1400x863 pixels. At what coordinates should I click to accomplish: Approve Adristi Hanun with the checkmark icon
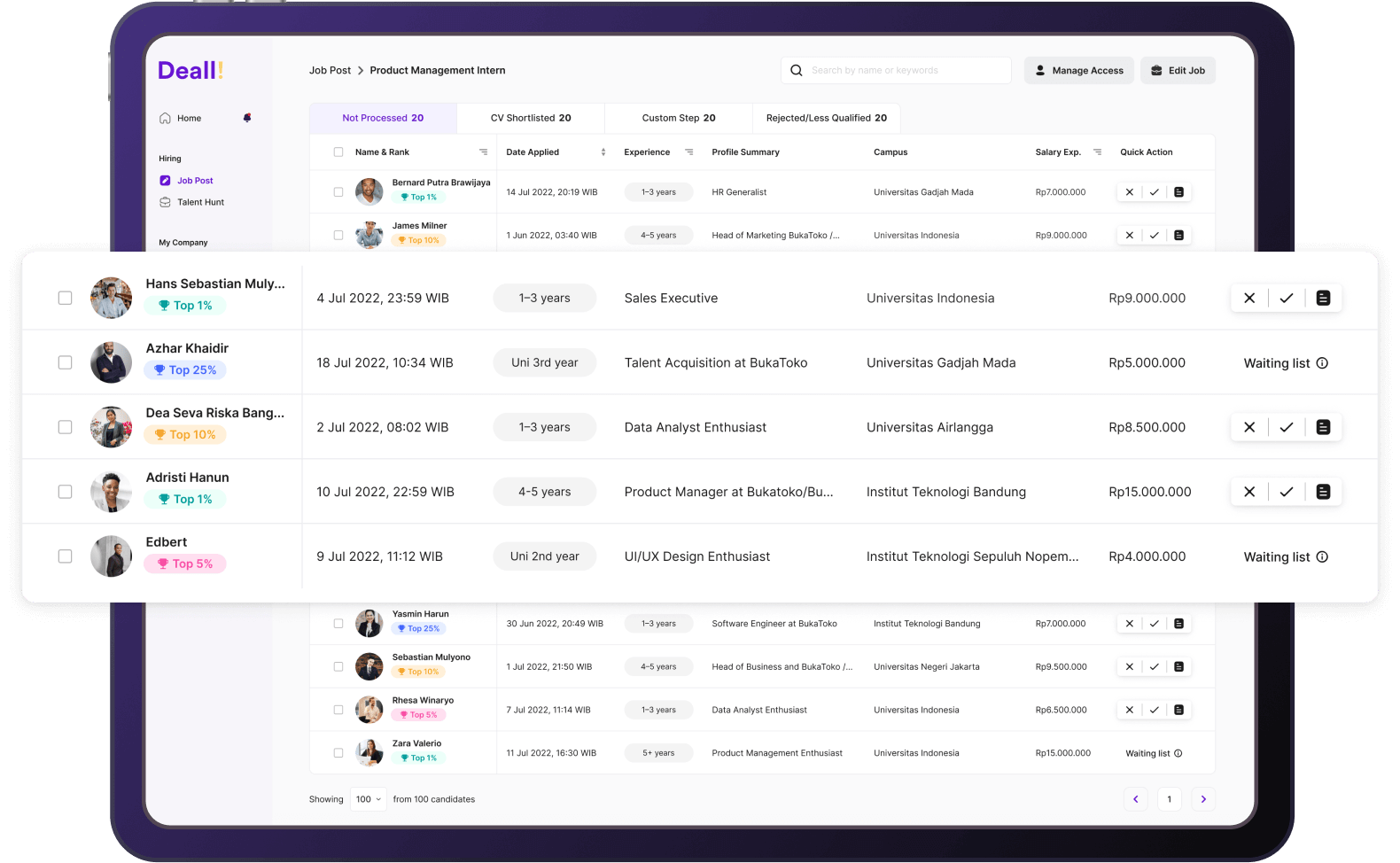click(x=1287, y=492)
